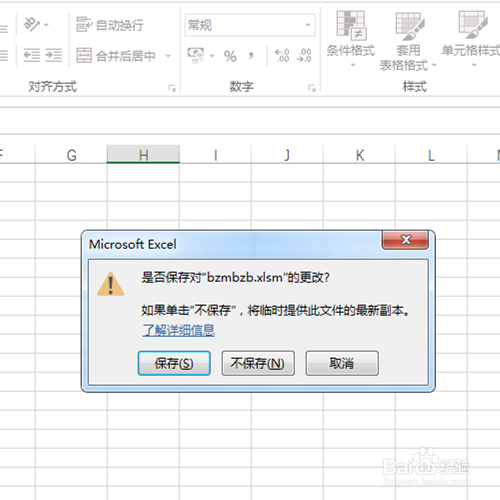This screenshot has height=500, width=500.
Task: Click the Decrease Decimal icon
Action: point(304,55)
